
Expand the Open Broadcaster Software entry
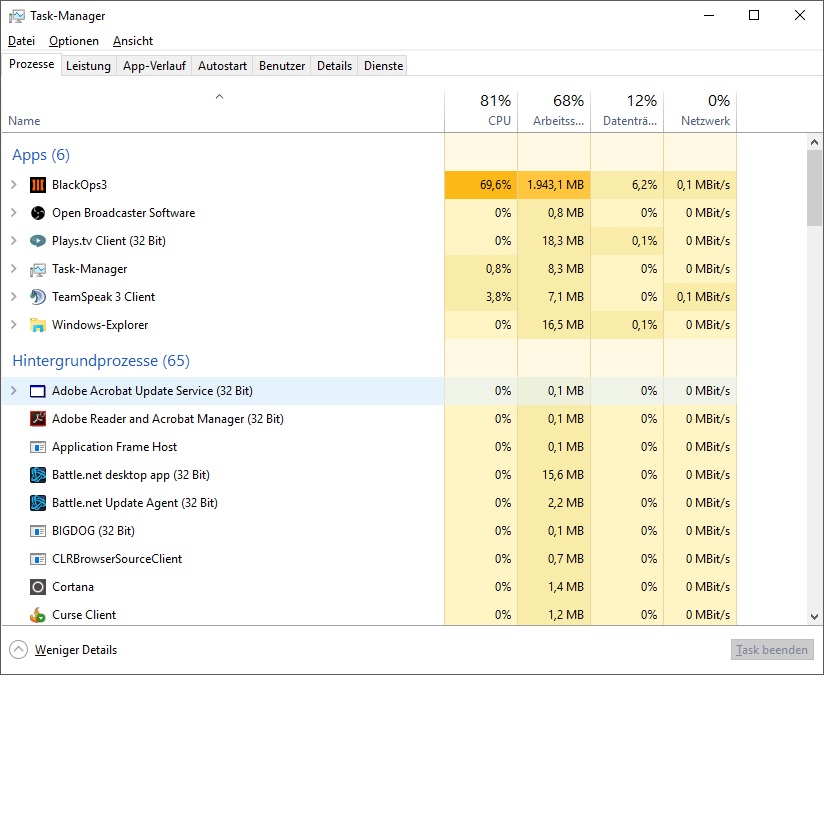(14, 213)
